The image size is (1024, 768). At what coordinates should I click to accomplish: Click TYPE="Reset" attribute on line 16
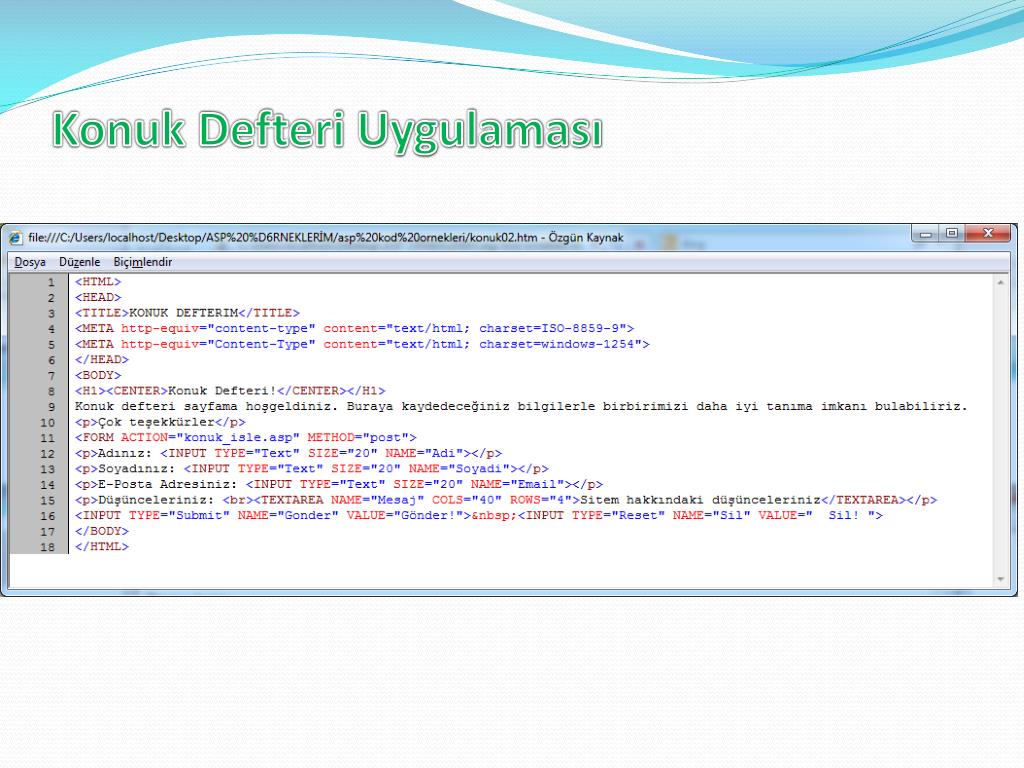tap(618, 516)
